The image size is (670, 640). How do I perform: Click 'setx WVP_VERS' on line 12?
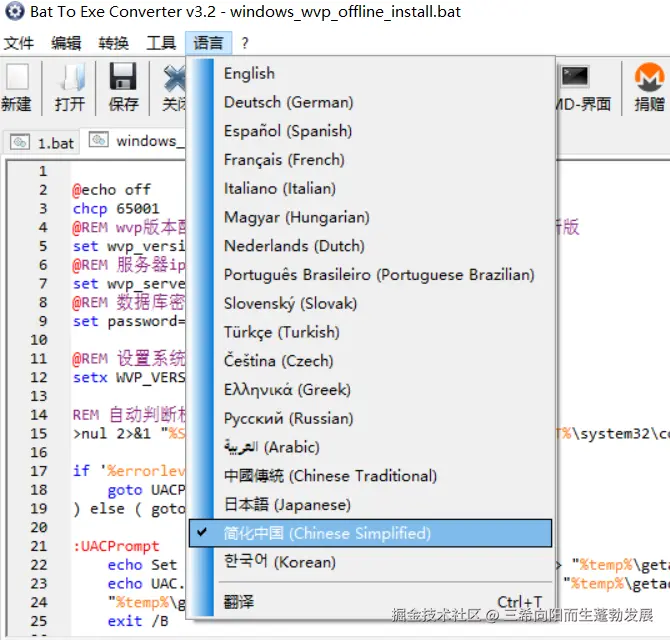pos(129,378)
